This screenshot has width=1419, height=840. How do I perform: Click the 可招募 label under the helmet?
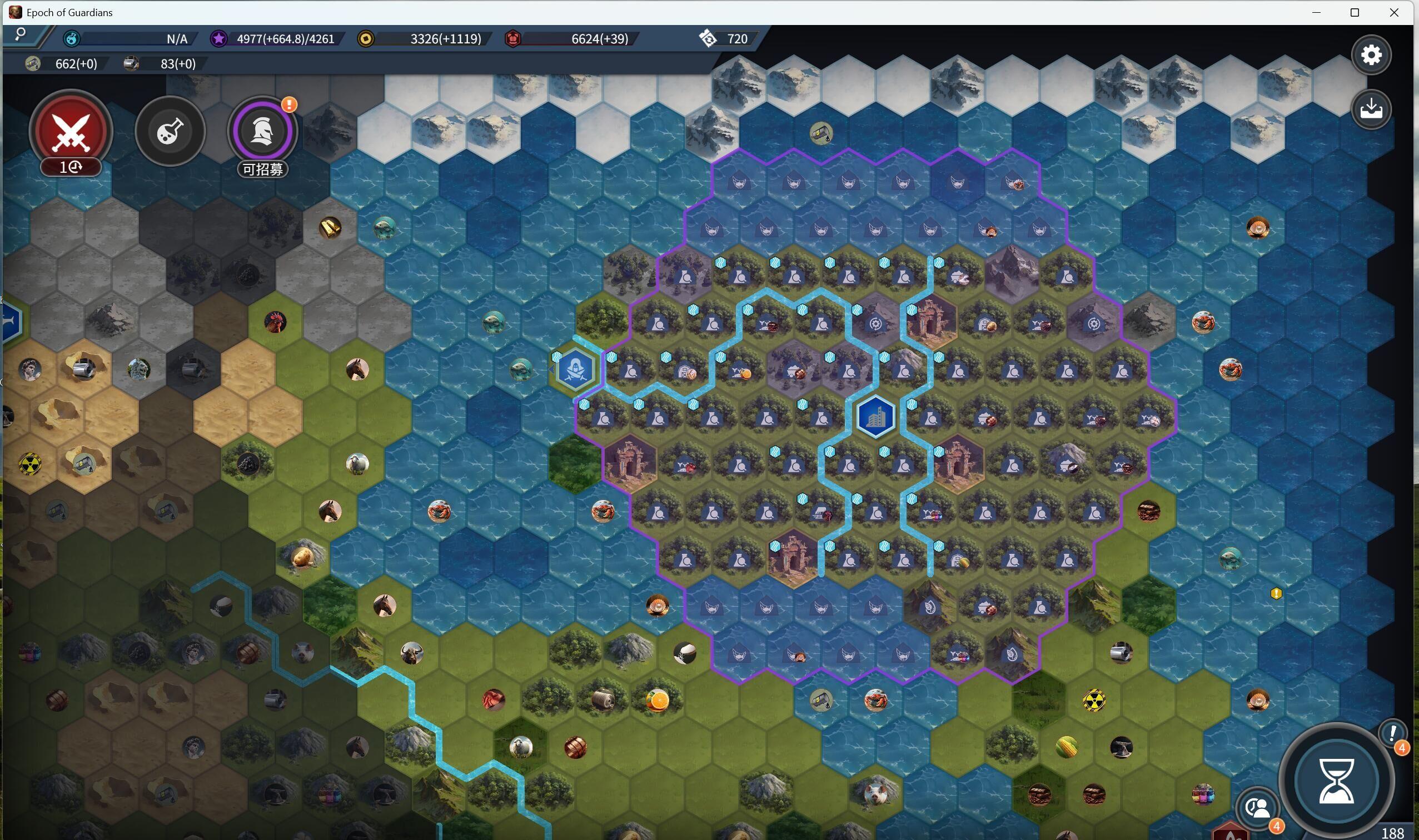tap(262, 169)
